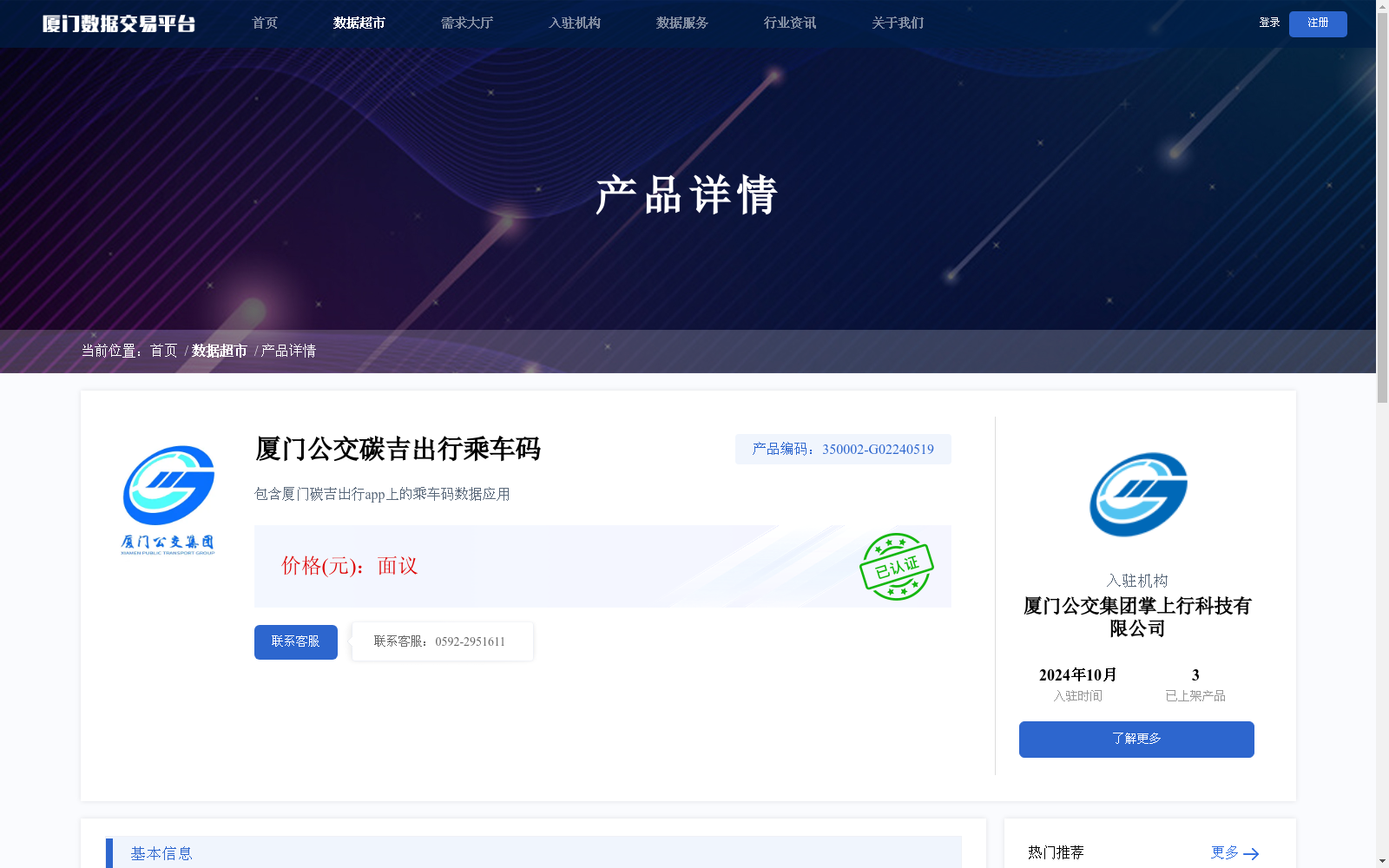Click the arrow icon beside 更多

pyautogui.click(x=1251, y=854)
